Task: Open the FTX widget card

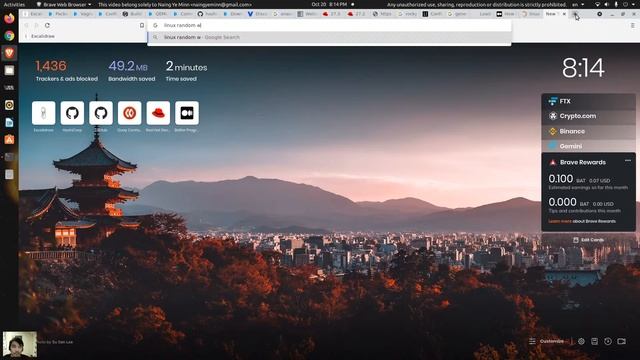Action: (x=588, y=101)
